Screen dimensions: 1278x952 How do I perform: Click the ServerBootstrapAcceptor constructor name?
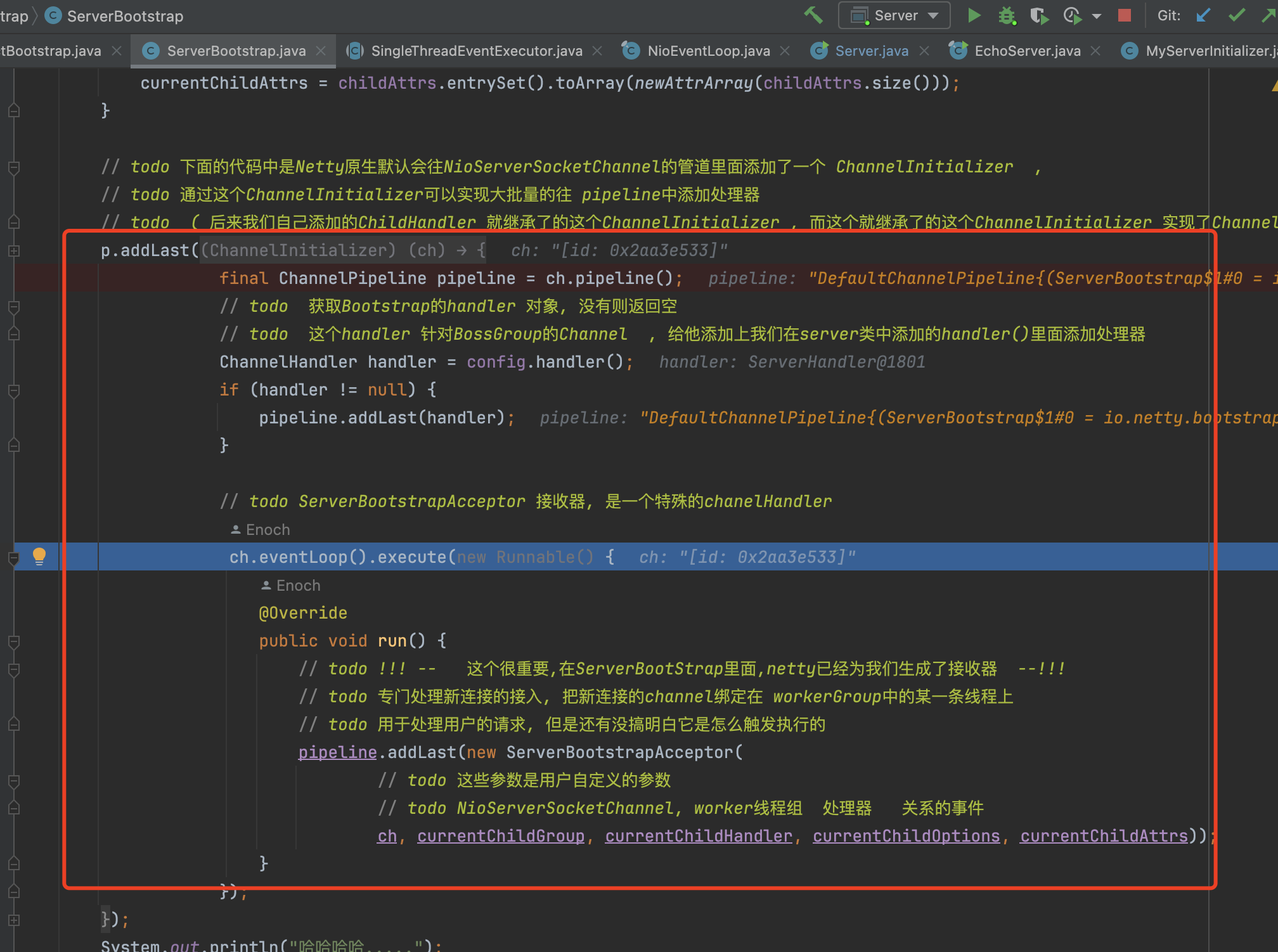click(x=619, y=752)
